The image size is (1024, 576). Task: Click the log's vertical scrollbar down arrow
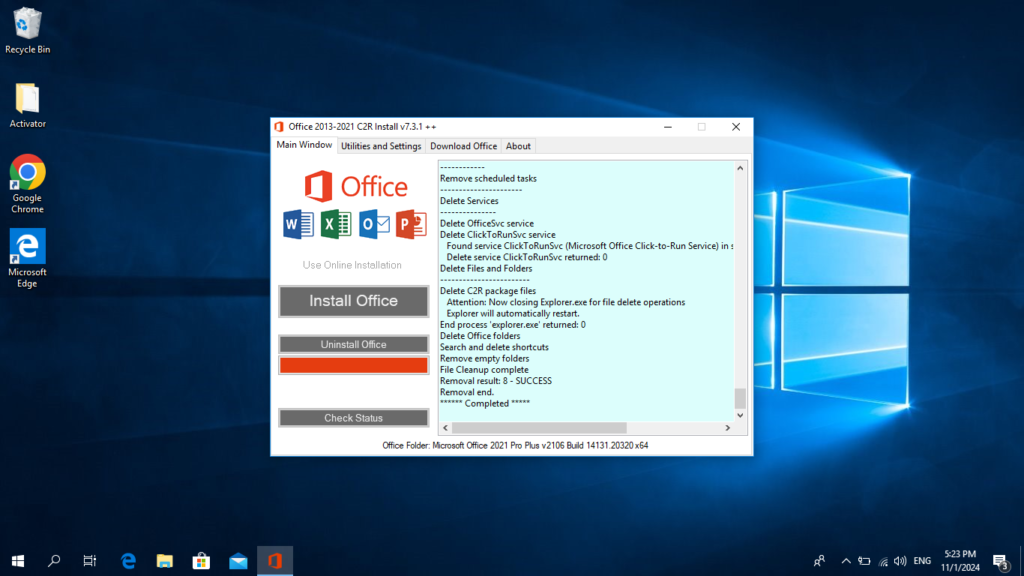(x=740, y=415)
